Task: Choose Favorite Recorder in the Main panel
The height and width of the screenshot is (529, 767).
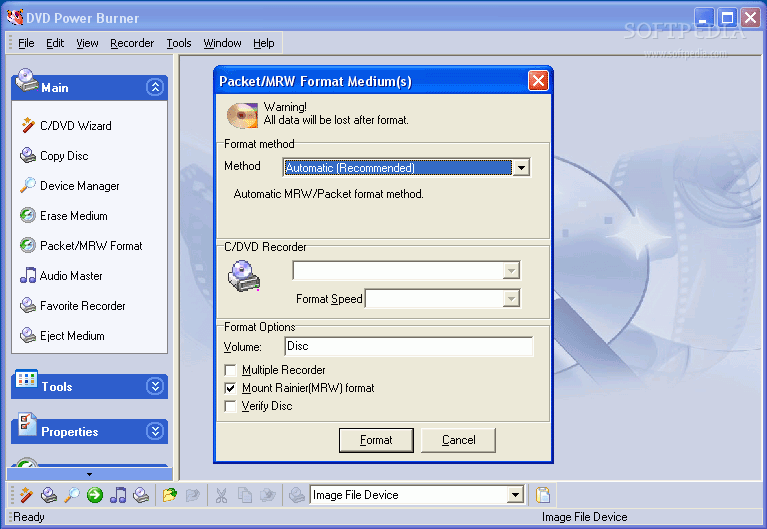Action: [73, 306]
